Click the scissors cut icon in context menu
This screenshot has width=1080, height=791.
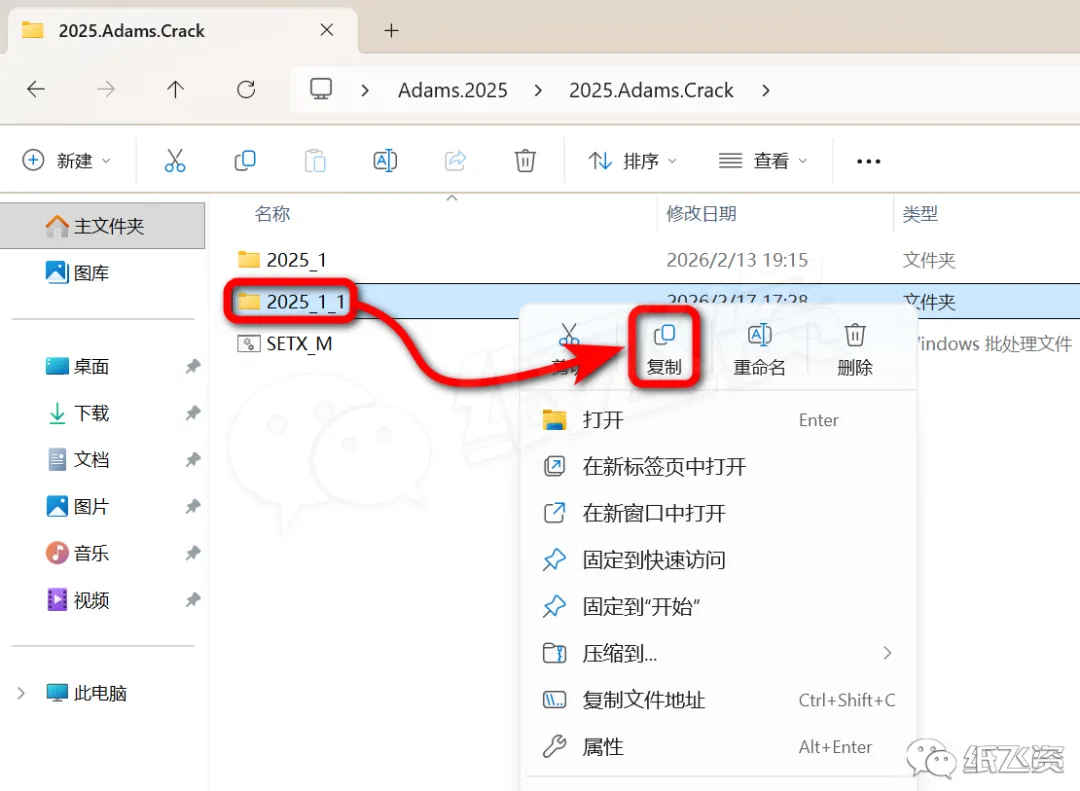pyautogui.click(x=569, y=336)
